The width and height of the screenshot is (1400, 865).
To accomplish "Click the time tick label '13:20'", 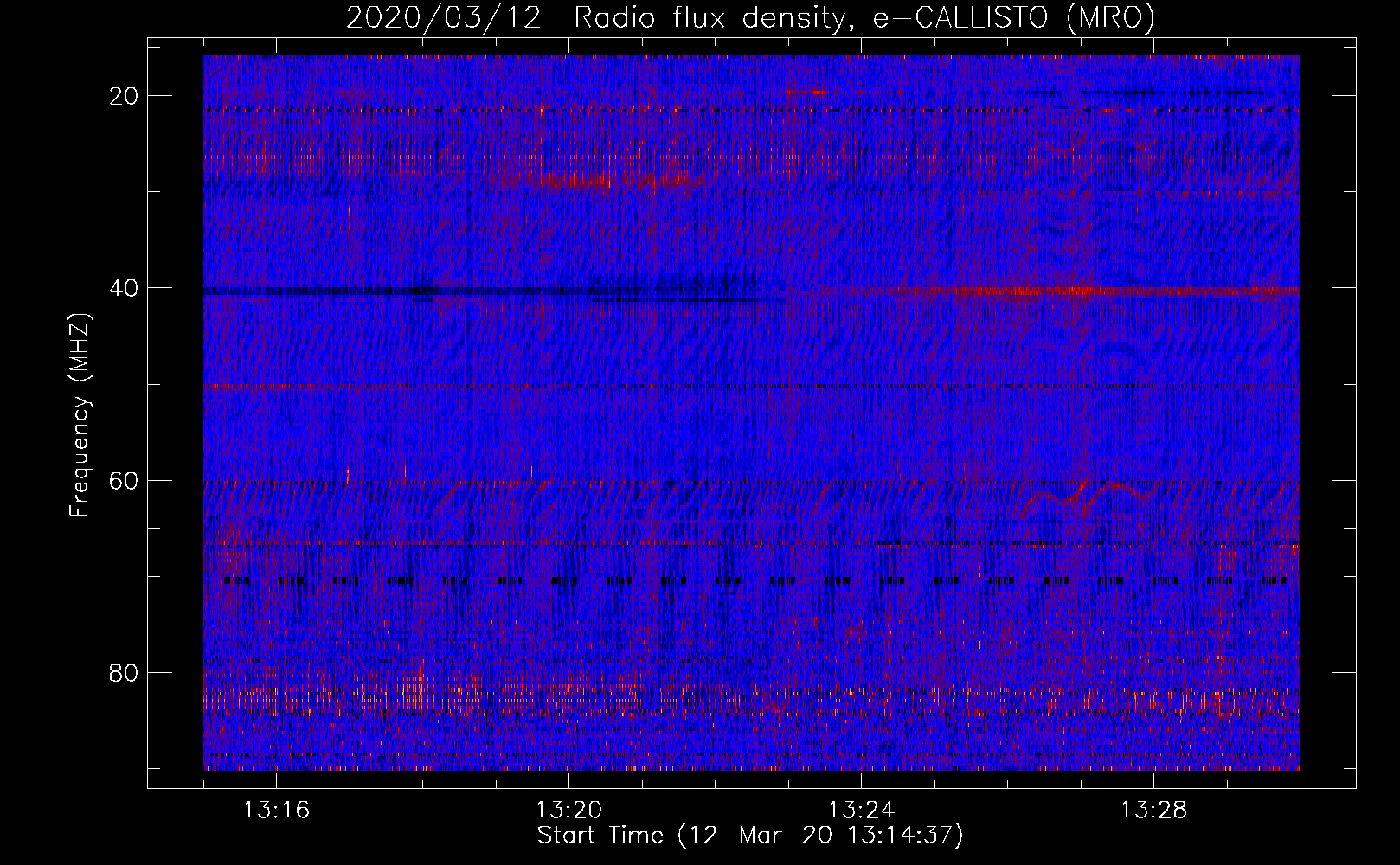I will click(568, 811).
